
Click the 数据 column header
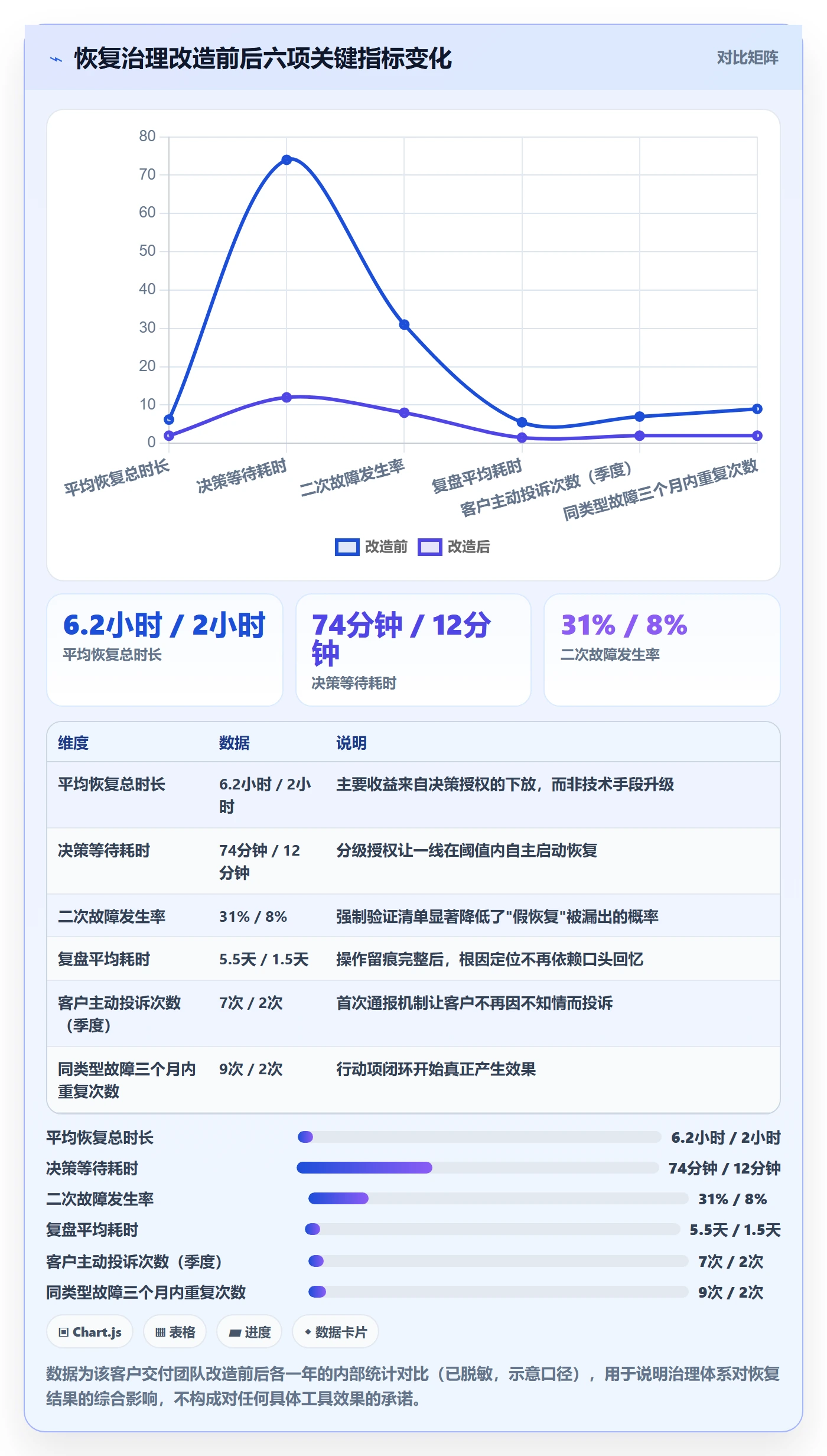click(235, 743)
